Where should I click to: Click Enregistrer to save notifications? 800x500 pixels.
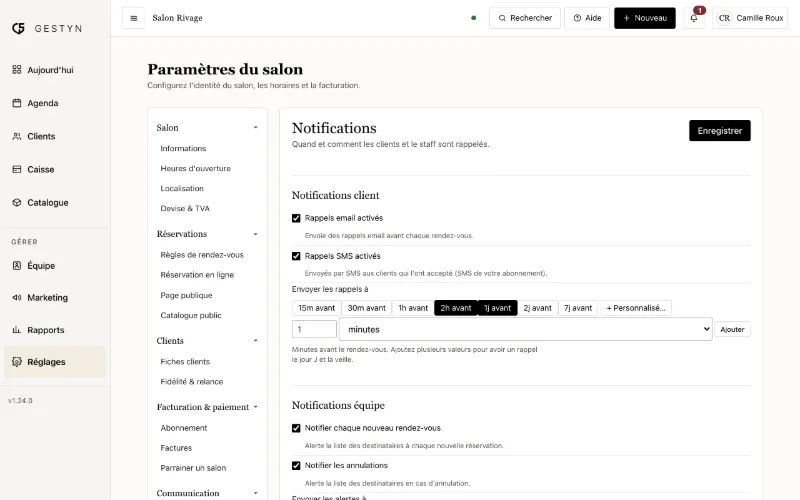click(719, 131)
